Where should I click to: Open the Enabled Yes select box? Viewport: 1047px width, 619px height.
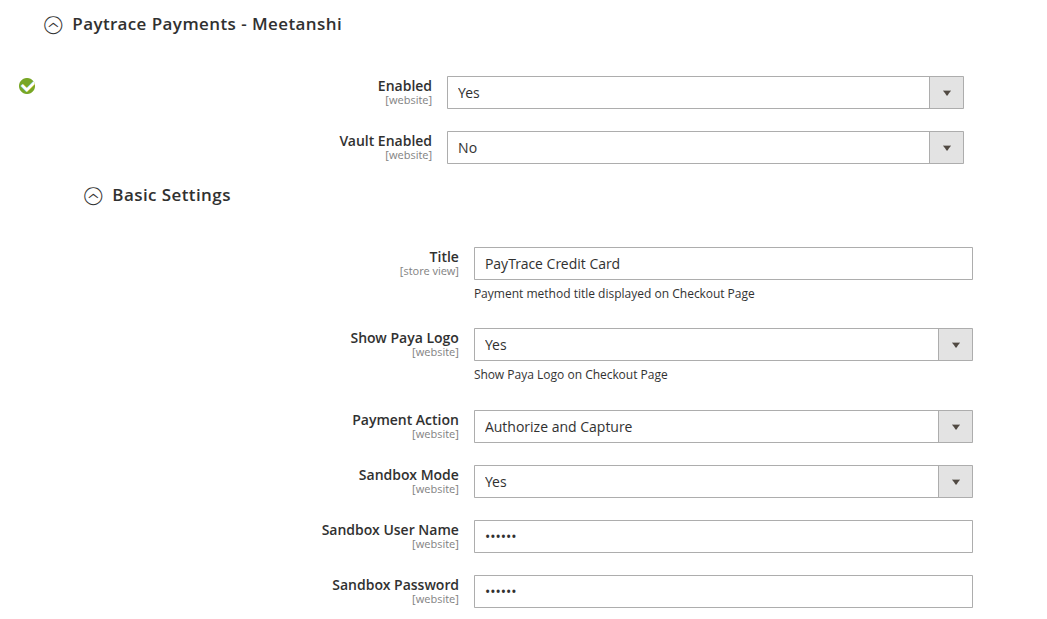pos(705,93)
